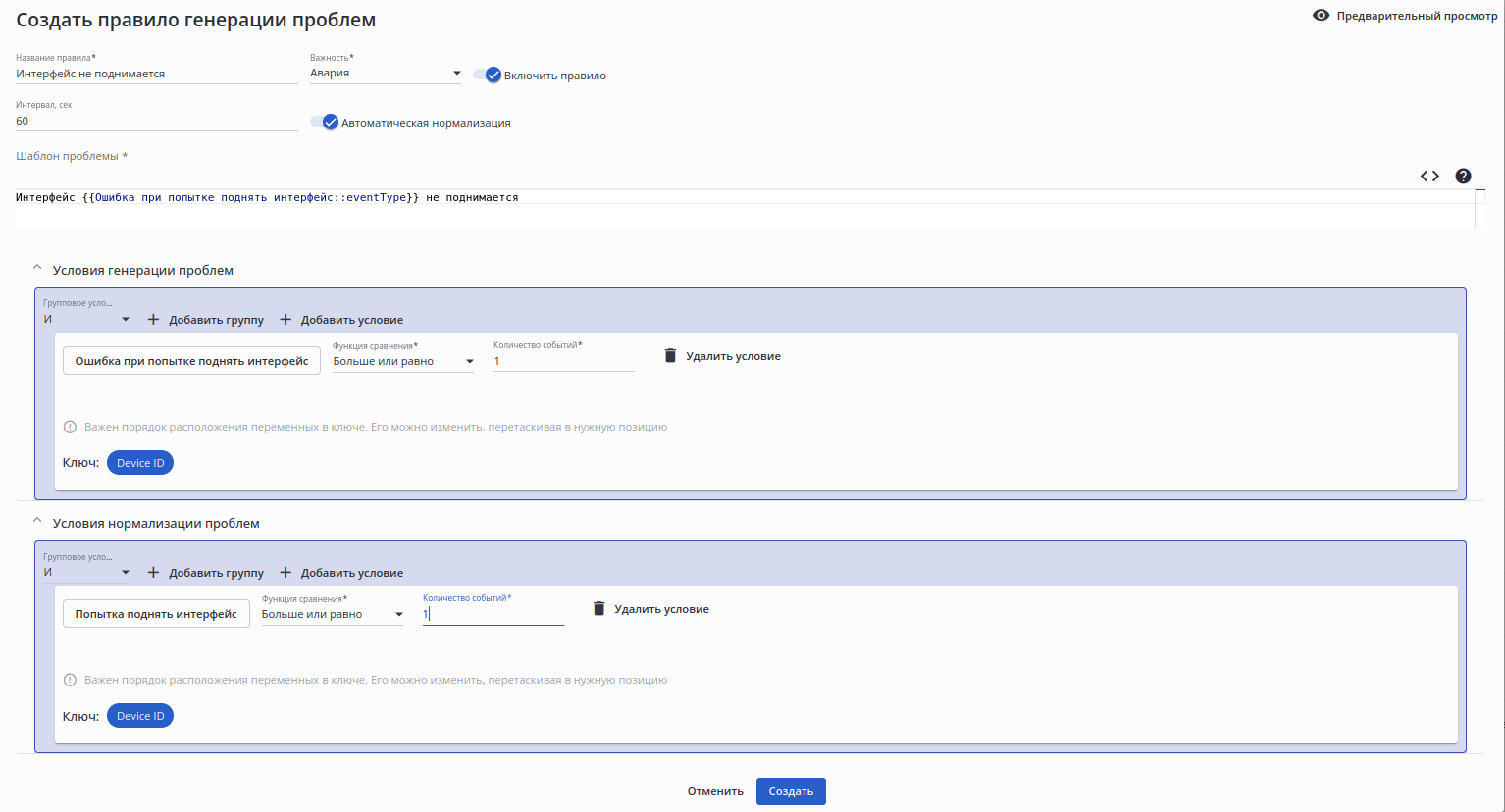Screen dimensions: 1505x812
Task: Click "Ошибка при попытке поднять интерфейс" event button
Action: click(191, 361)
